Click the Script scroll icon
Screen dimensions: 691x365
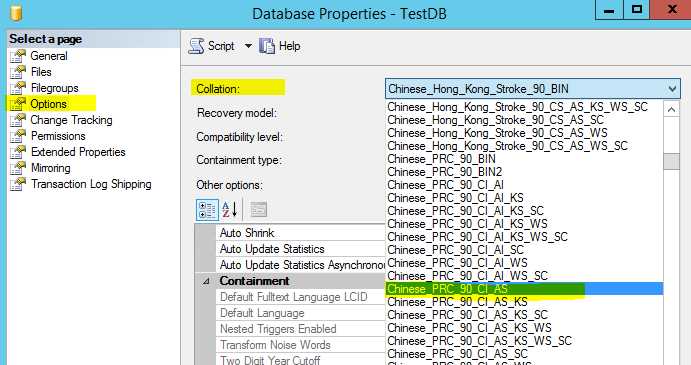(x=197, y=46)
